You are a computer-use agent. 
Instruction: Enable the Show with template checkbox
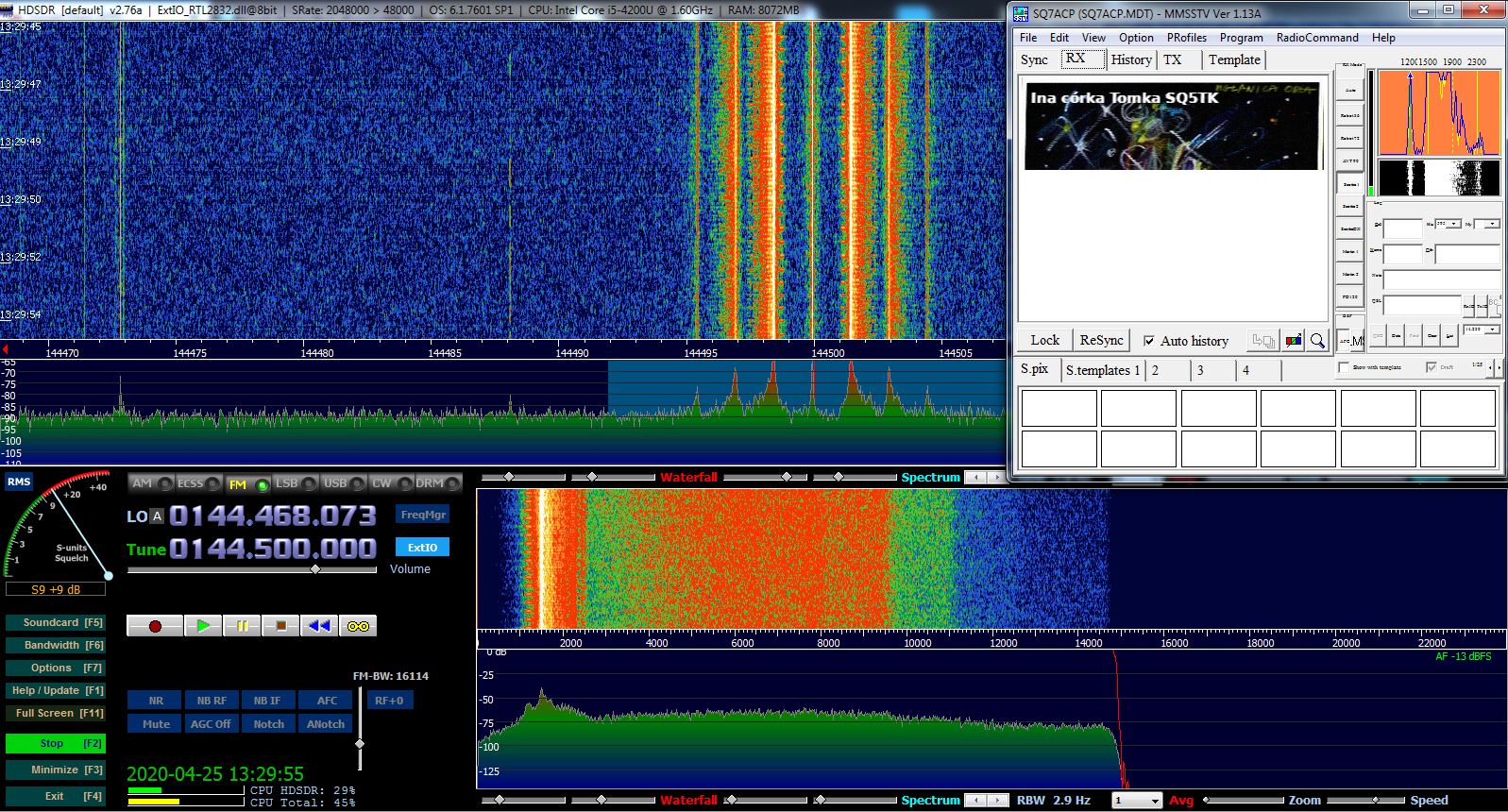(1344, 367)
